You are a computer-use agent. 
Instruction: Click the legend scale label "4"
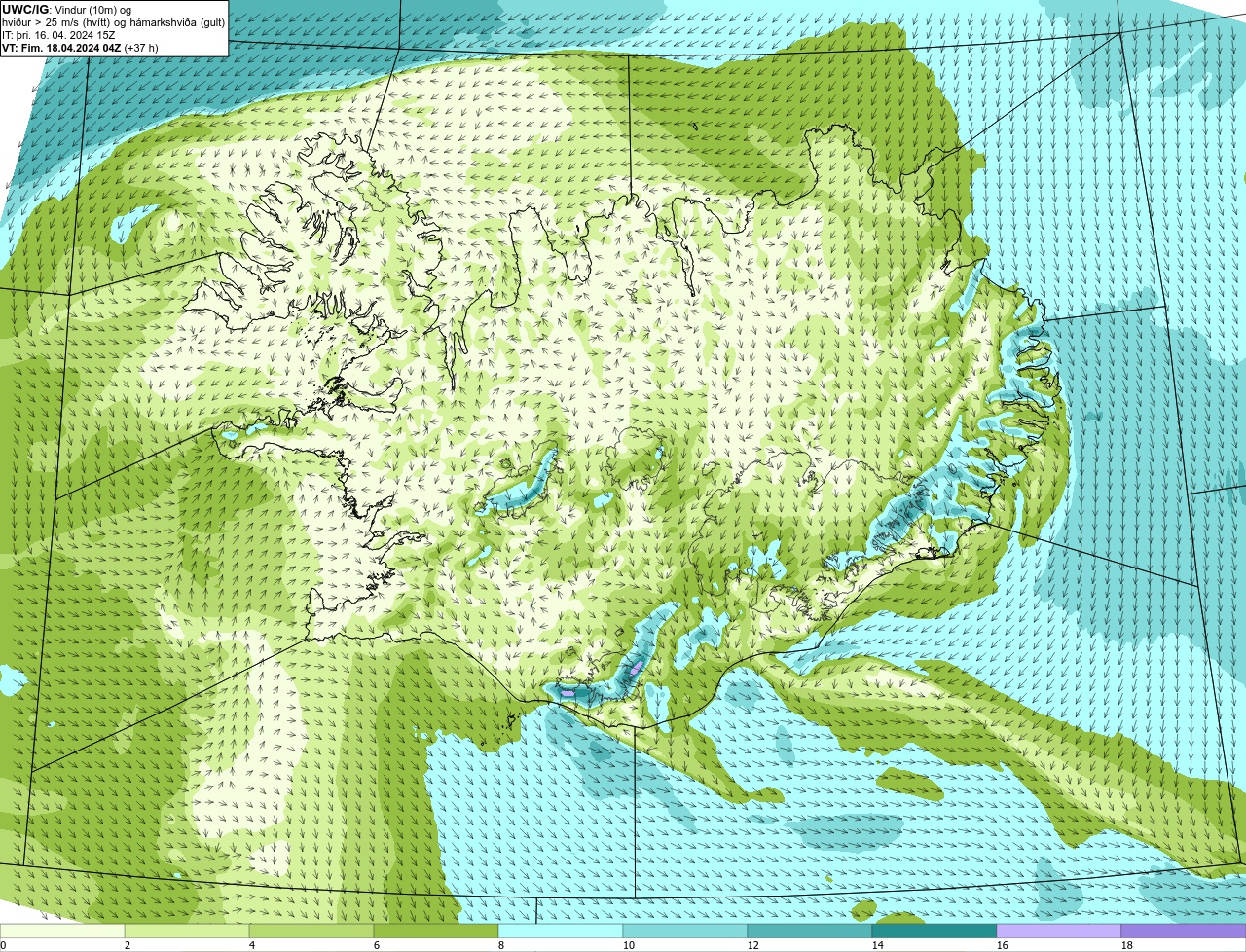(x=252, y=945)
